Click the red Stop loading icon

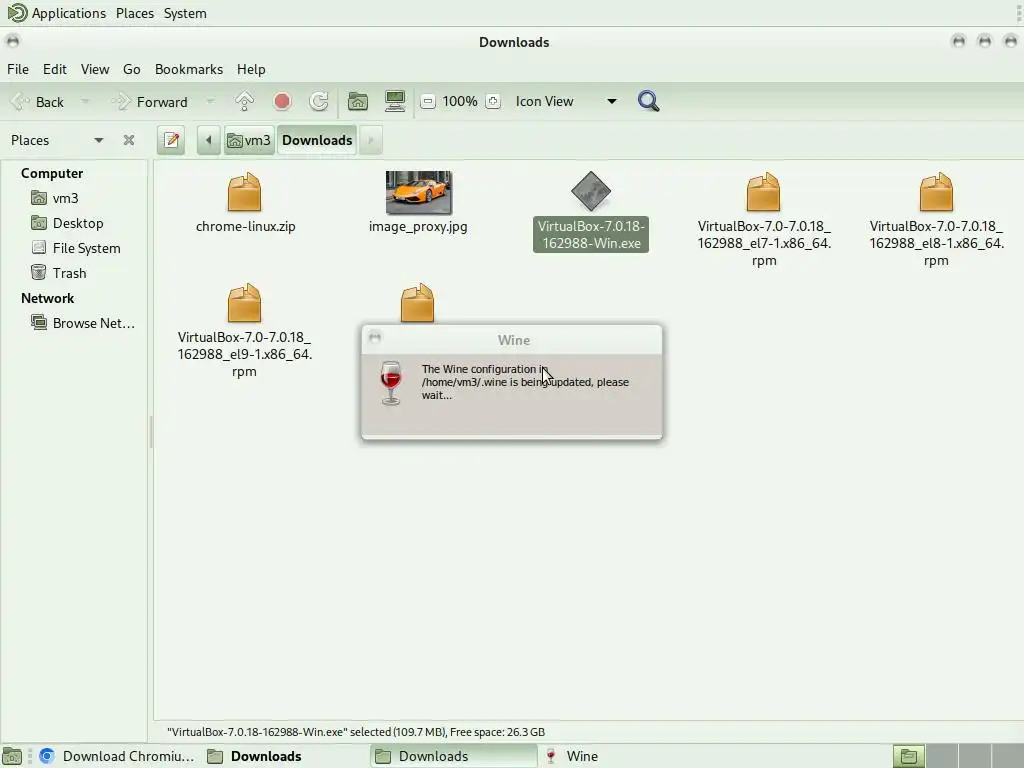282,101
